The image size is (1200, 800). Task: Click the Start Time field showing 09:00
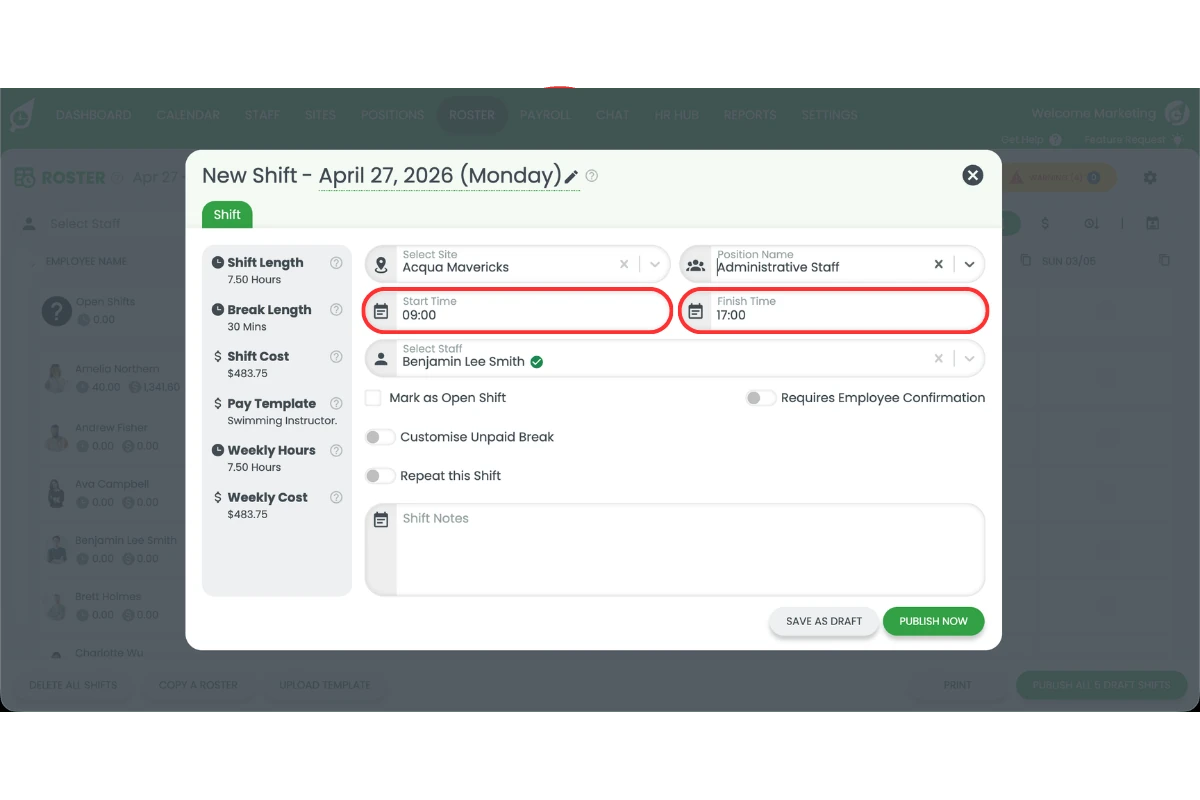[517, 311]
